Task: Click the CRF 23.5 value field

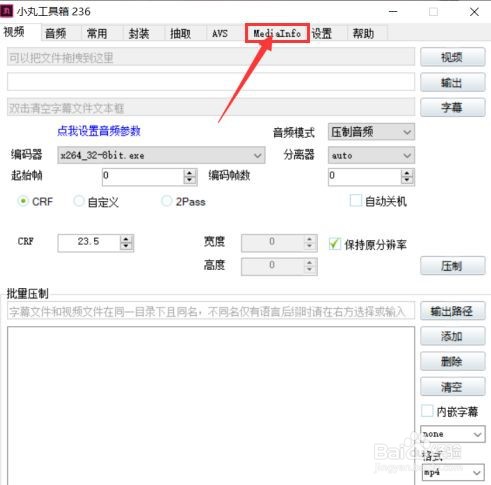Action: pos(89,242)
